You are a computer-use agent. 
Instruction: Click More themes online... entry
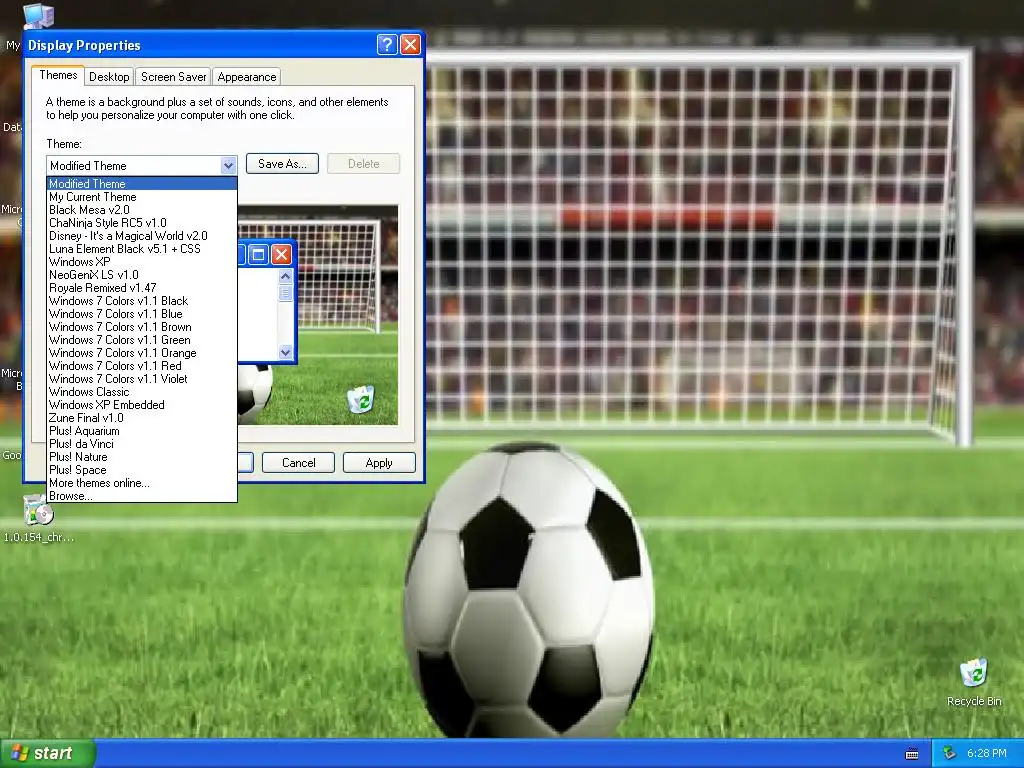(142, 483)
